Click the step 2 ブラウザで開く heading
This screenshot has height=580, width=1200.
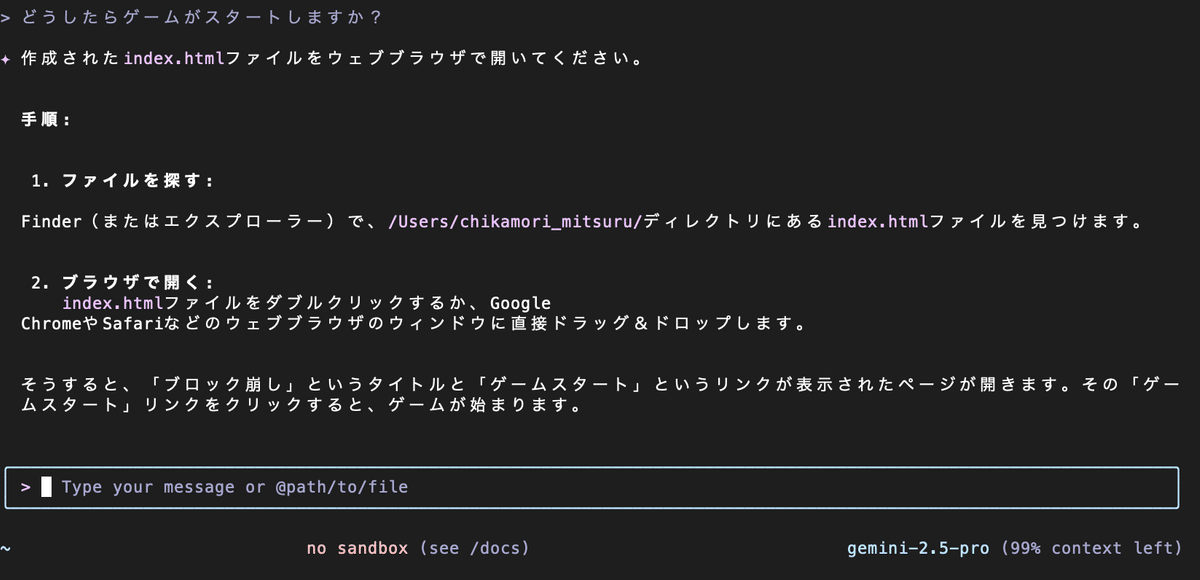(x=123, y=283)
